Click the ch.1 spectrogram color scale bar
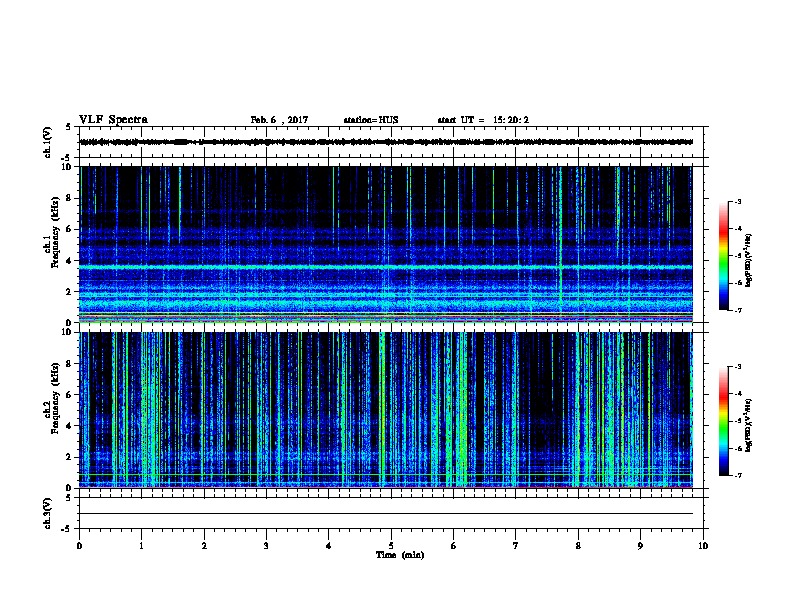792x612 pixels. pyautogui.click(x=723, y=256)
